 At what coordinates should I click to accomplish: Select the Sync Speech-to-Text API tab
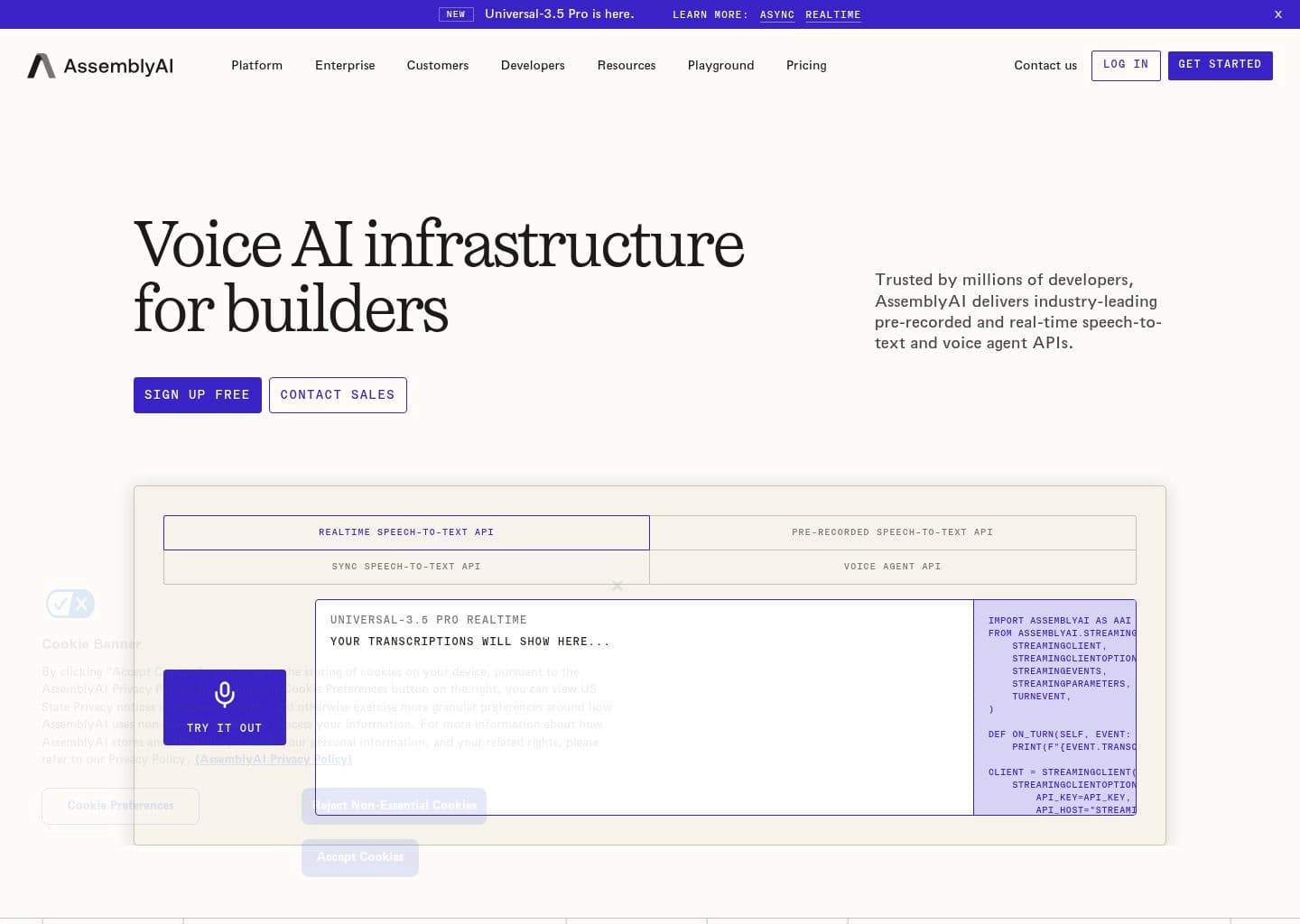pyautogui.click(x=406, y=567)
